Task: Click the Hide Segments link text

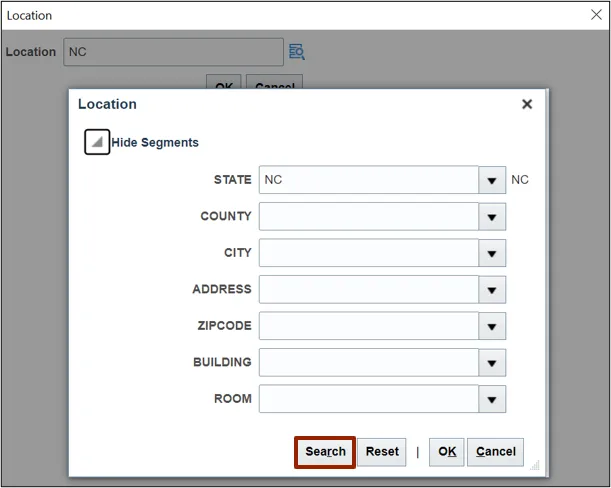Action: click(155, 143)
